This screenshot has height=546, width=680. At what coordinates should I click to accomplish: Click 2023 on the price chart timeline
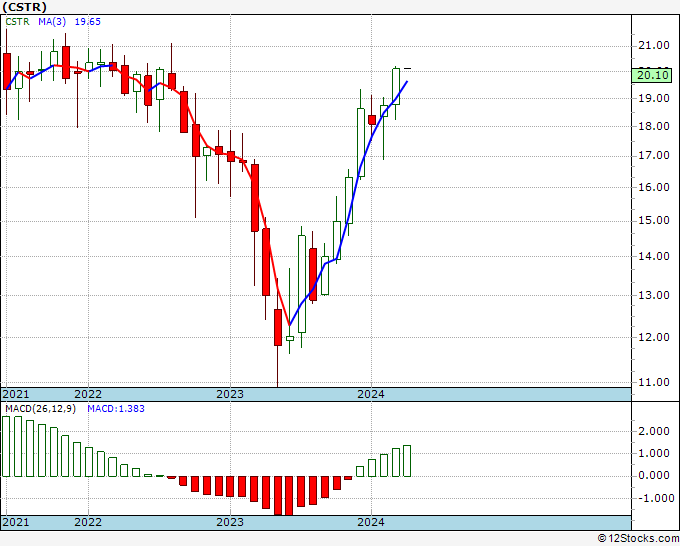pos(230,394)
